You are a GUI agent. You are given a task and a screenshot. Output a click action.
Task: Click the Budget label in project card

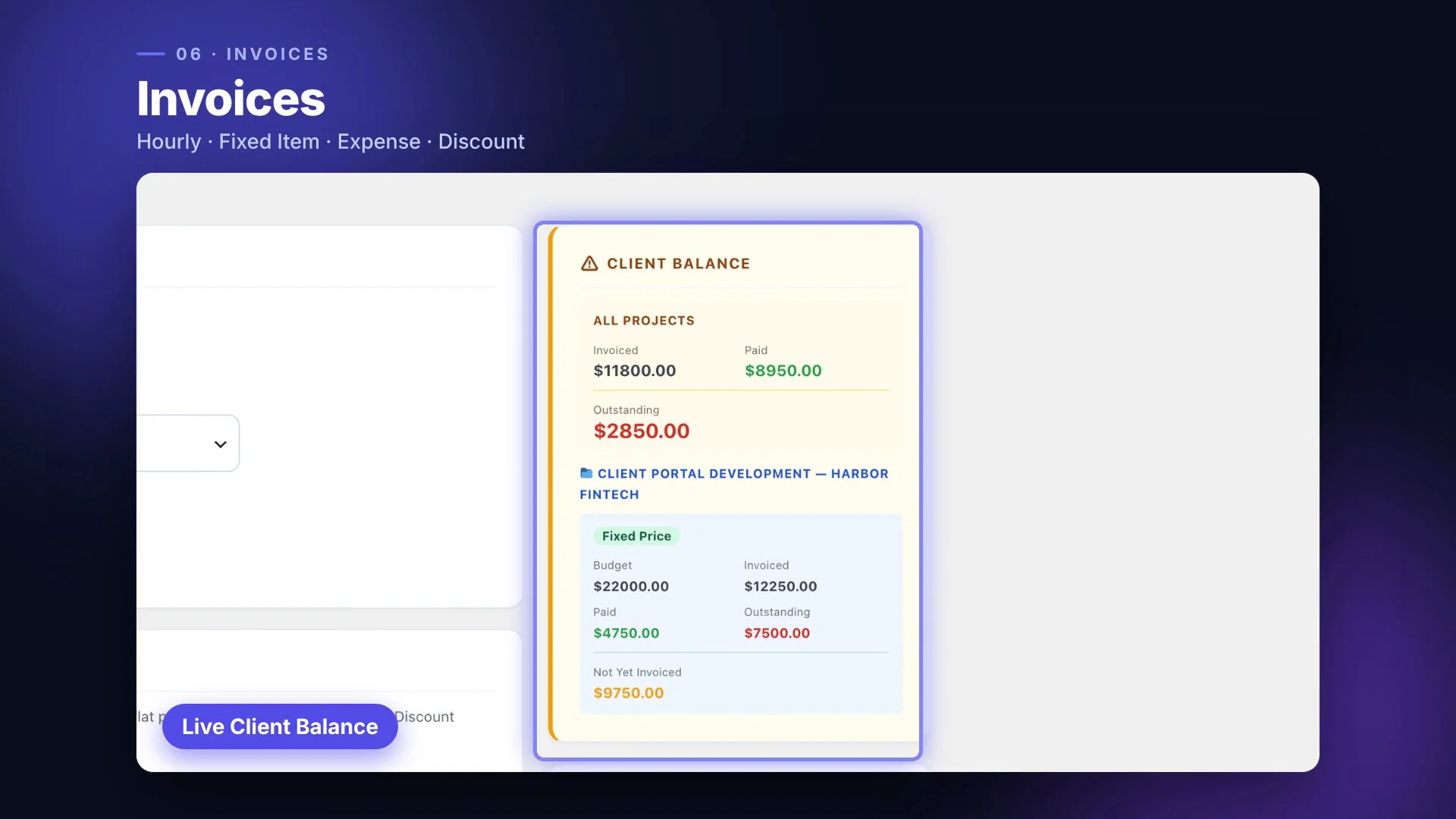coord(613,566)
